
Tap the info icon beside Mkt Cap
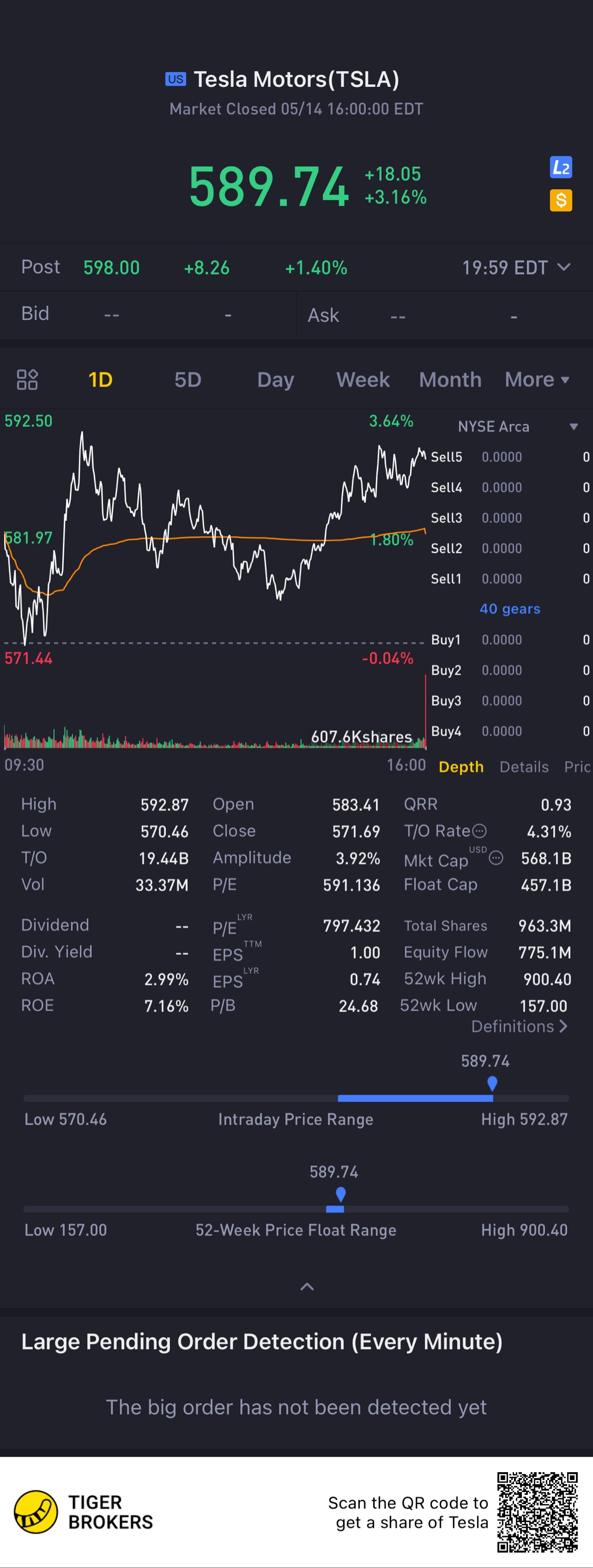point(496,858)
